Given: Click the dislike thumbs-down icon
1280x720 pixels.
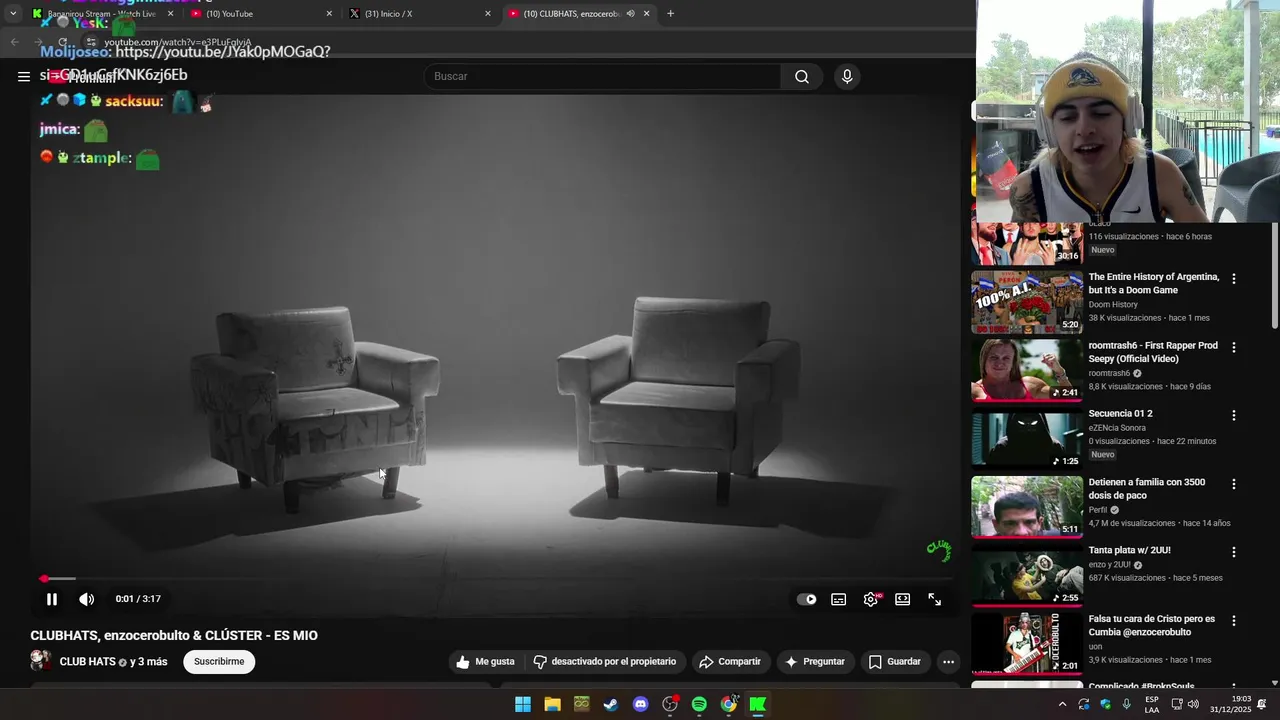Looking at the screenshot, I should click(540, 662).
